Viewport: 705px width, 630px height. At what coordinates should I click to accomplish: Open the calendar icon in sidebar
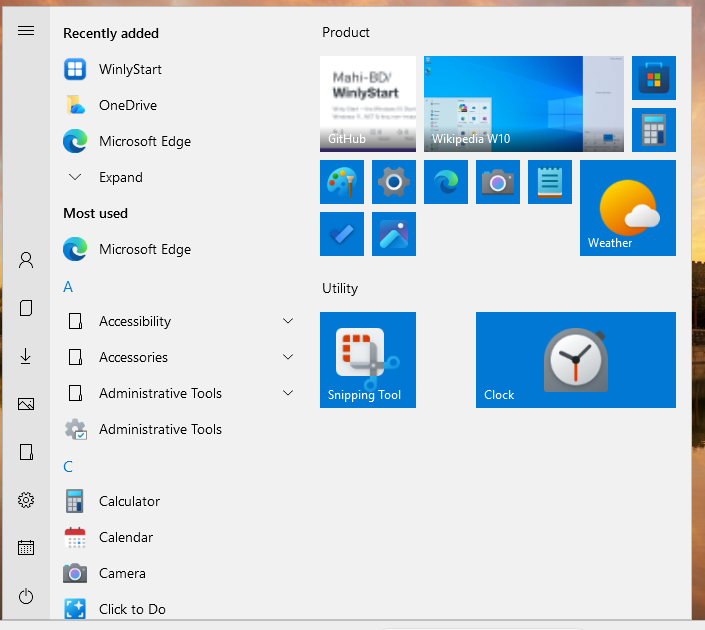[x=26, y=548]
